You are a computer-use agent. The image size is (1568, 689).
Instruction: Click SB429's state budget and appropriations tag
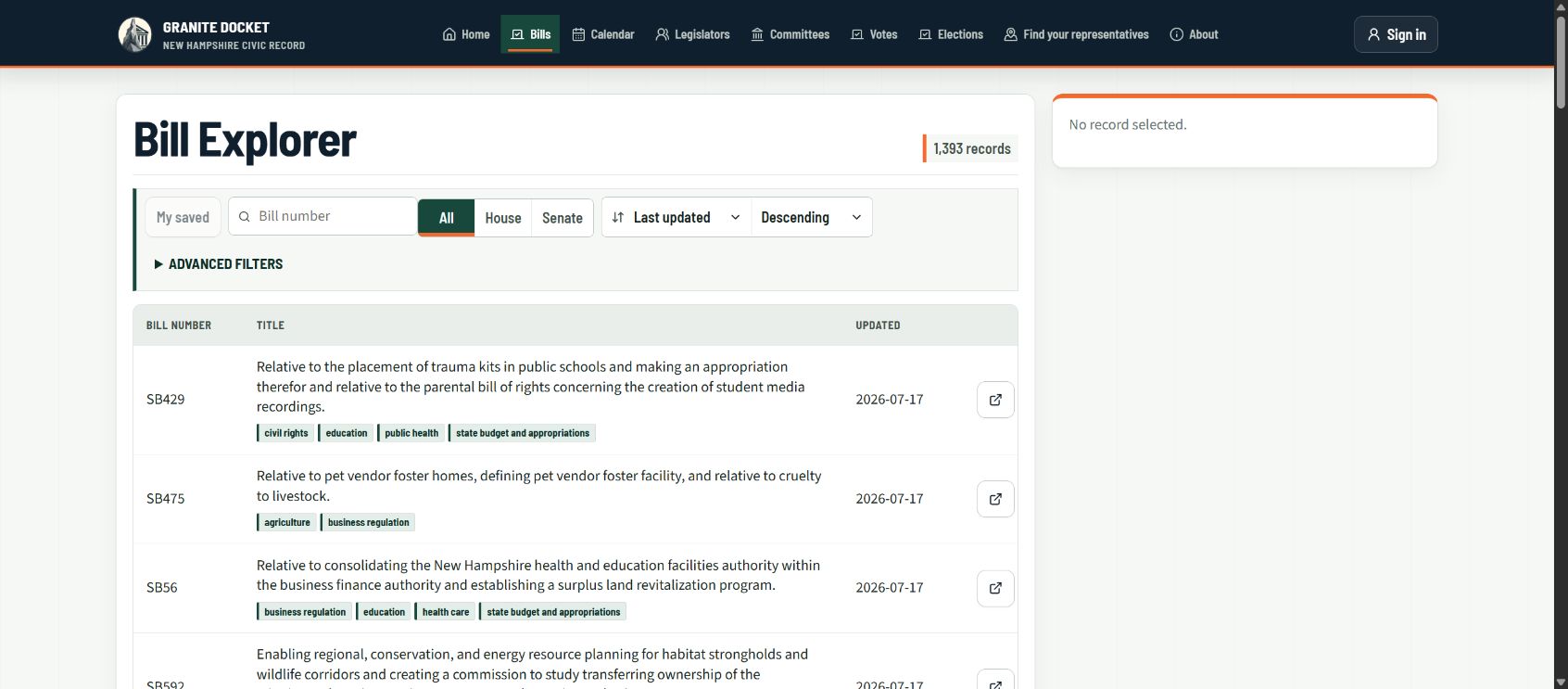point(522,433)
